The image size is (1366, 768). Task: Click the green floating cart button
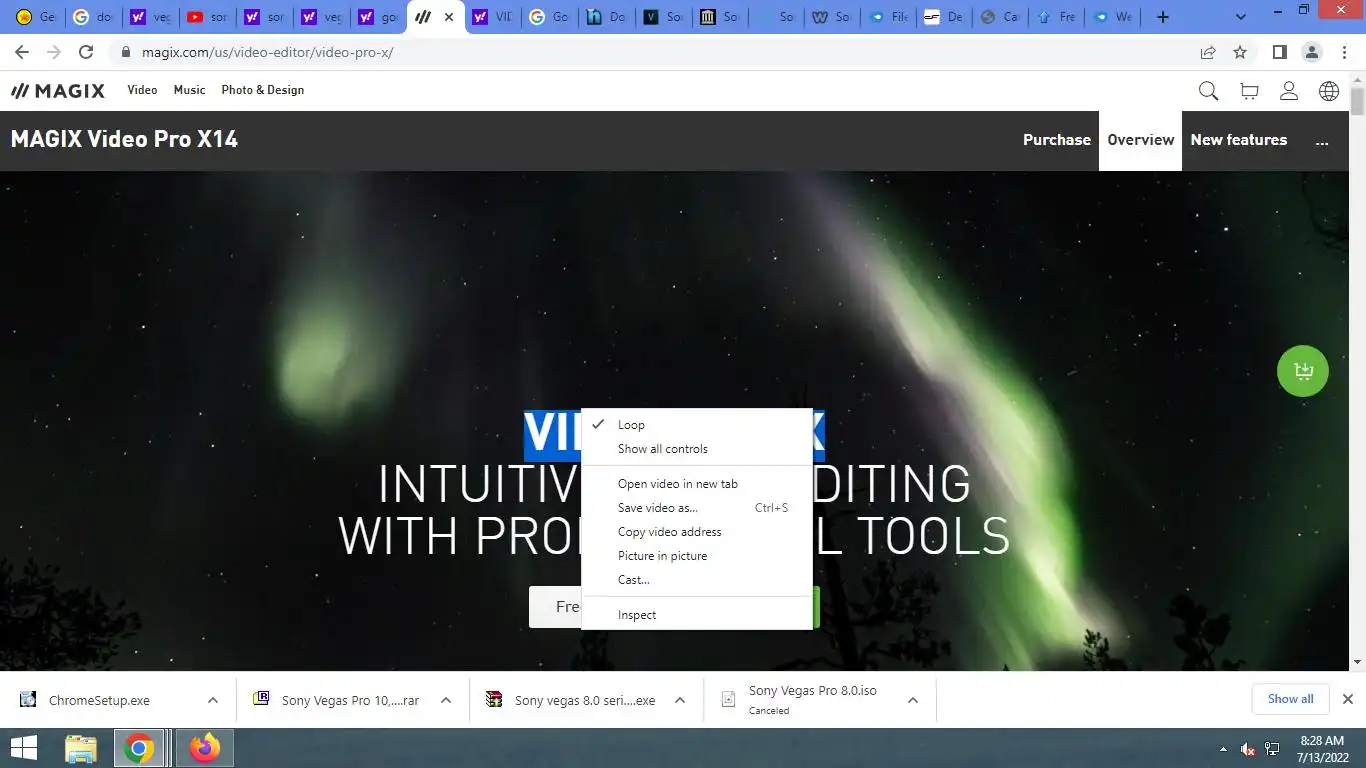(x=1303, y=371)
